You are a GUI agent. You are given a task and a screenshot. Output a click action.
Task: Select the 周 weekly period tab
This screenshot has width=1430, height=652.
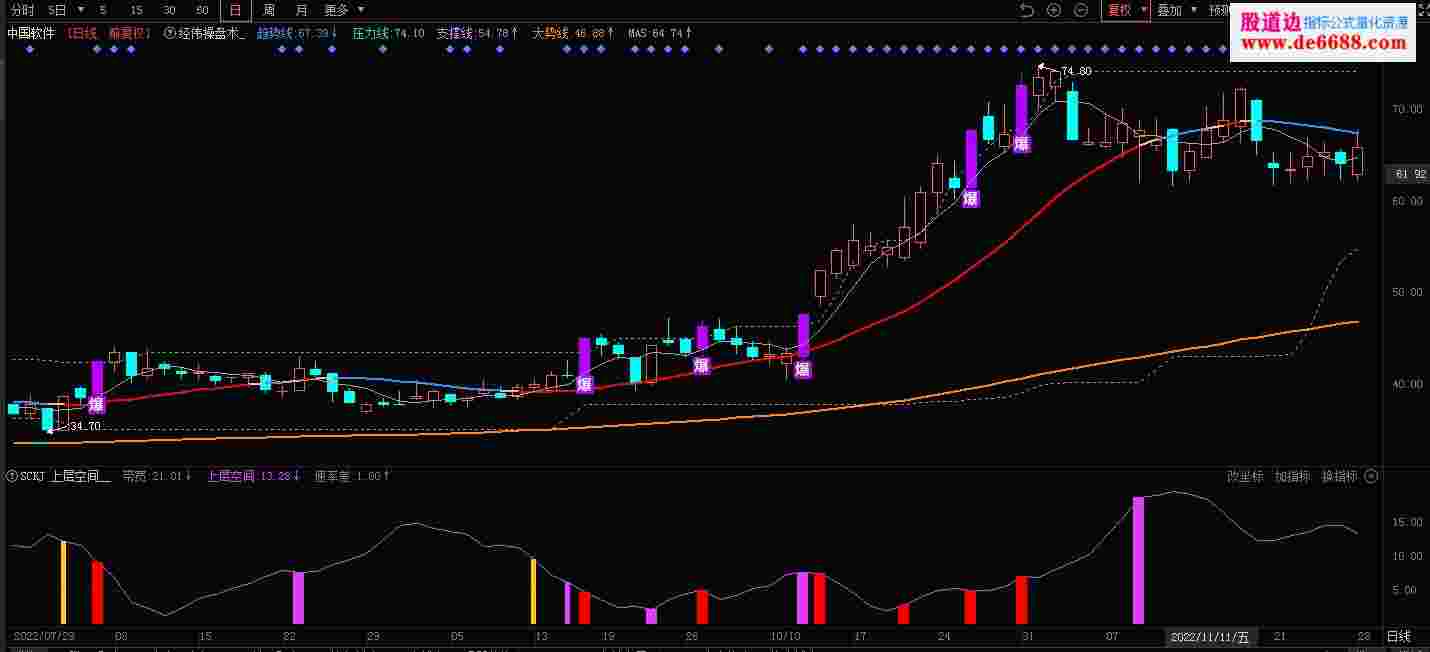(x=269, y=10)
